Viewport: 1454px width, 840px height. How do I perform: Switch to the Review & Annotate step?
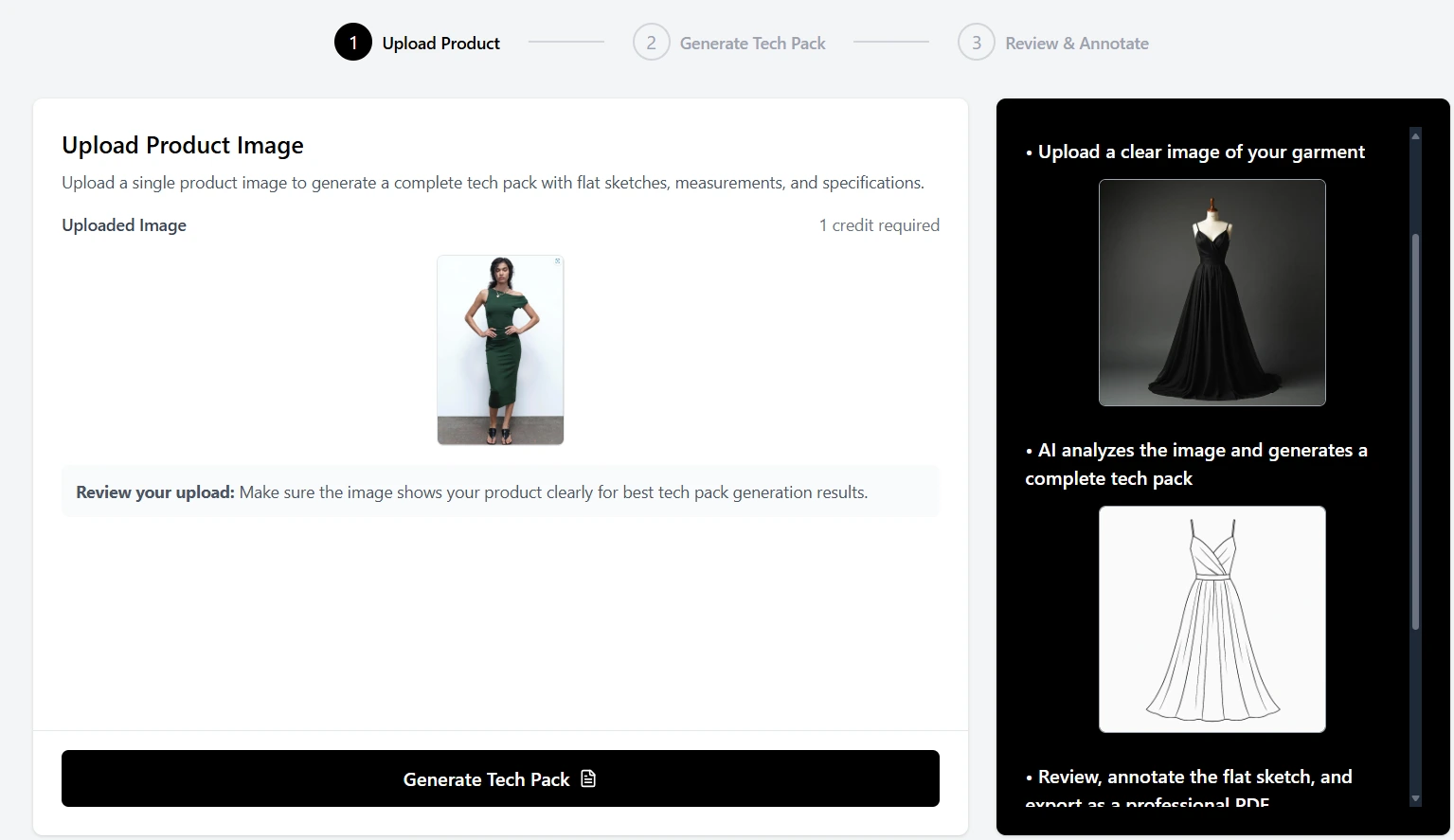pos(1076,44)
